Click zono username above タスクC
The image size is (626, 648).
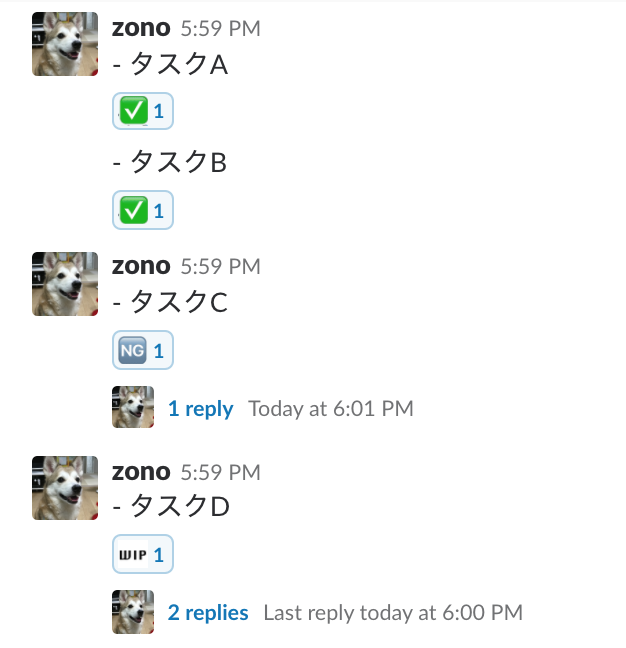[141, 266]
